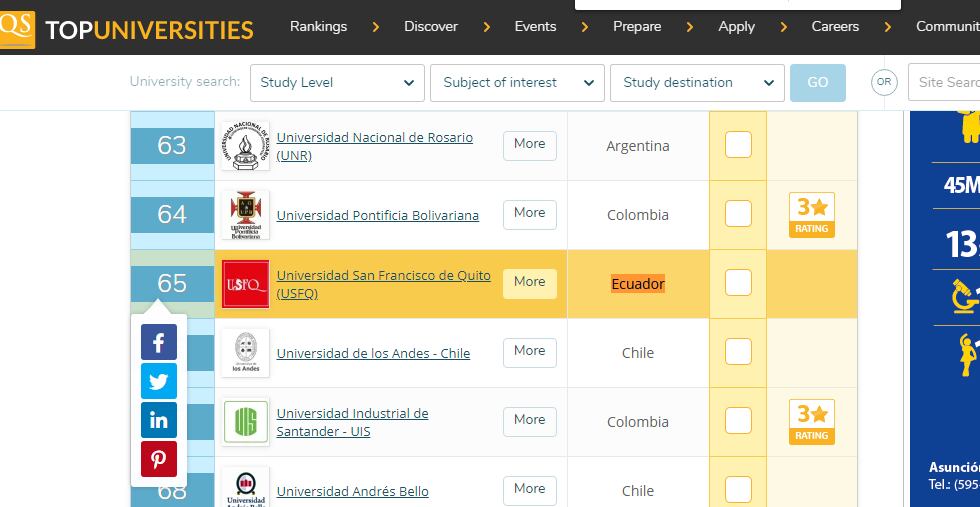Pin this page using Pinterest icon
Viewport: 980px width, 507px height.
(158, 459)
